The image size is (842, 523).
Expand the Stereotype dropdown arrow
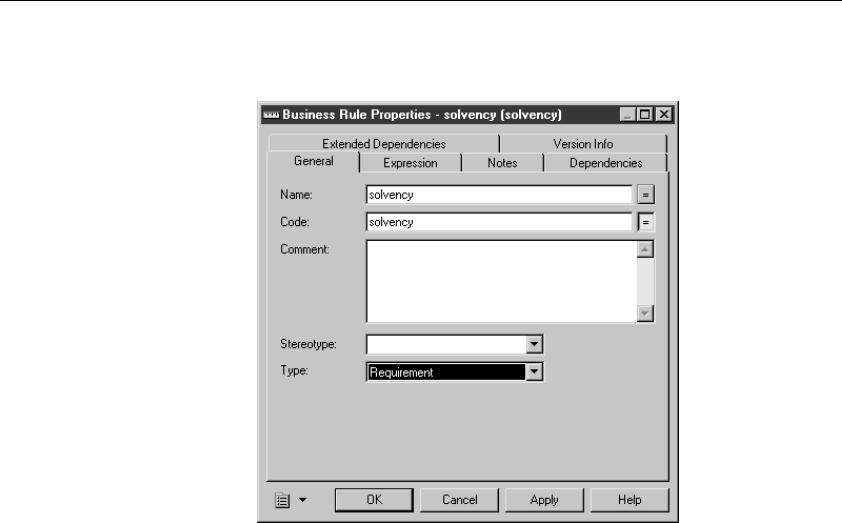click(x=534, y=344)
